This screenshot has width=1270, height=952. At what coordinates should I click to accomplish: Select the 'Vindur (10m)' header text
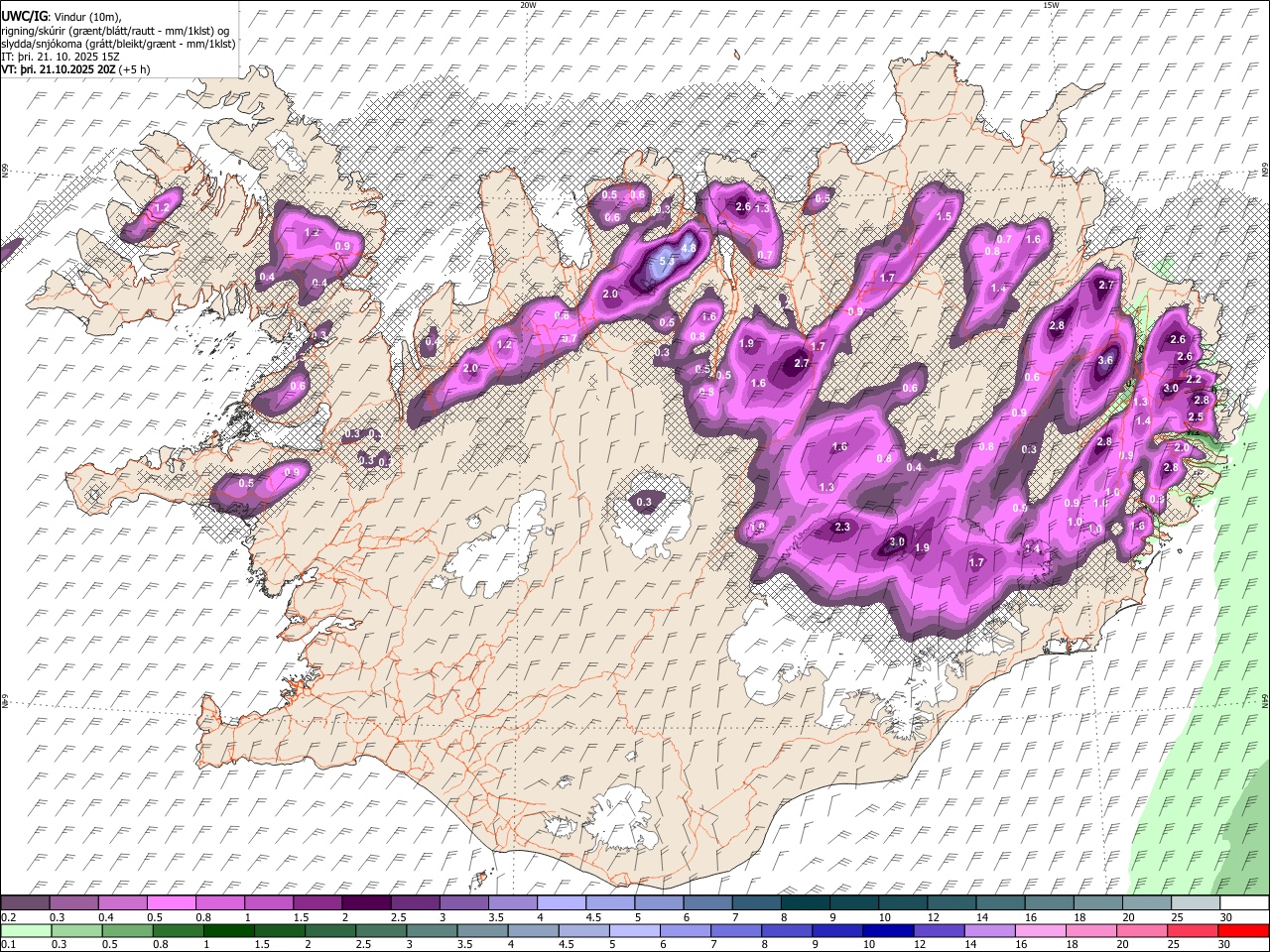87,17
